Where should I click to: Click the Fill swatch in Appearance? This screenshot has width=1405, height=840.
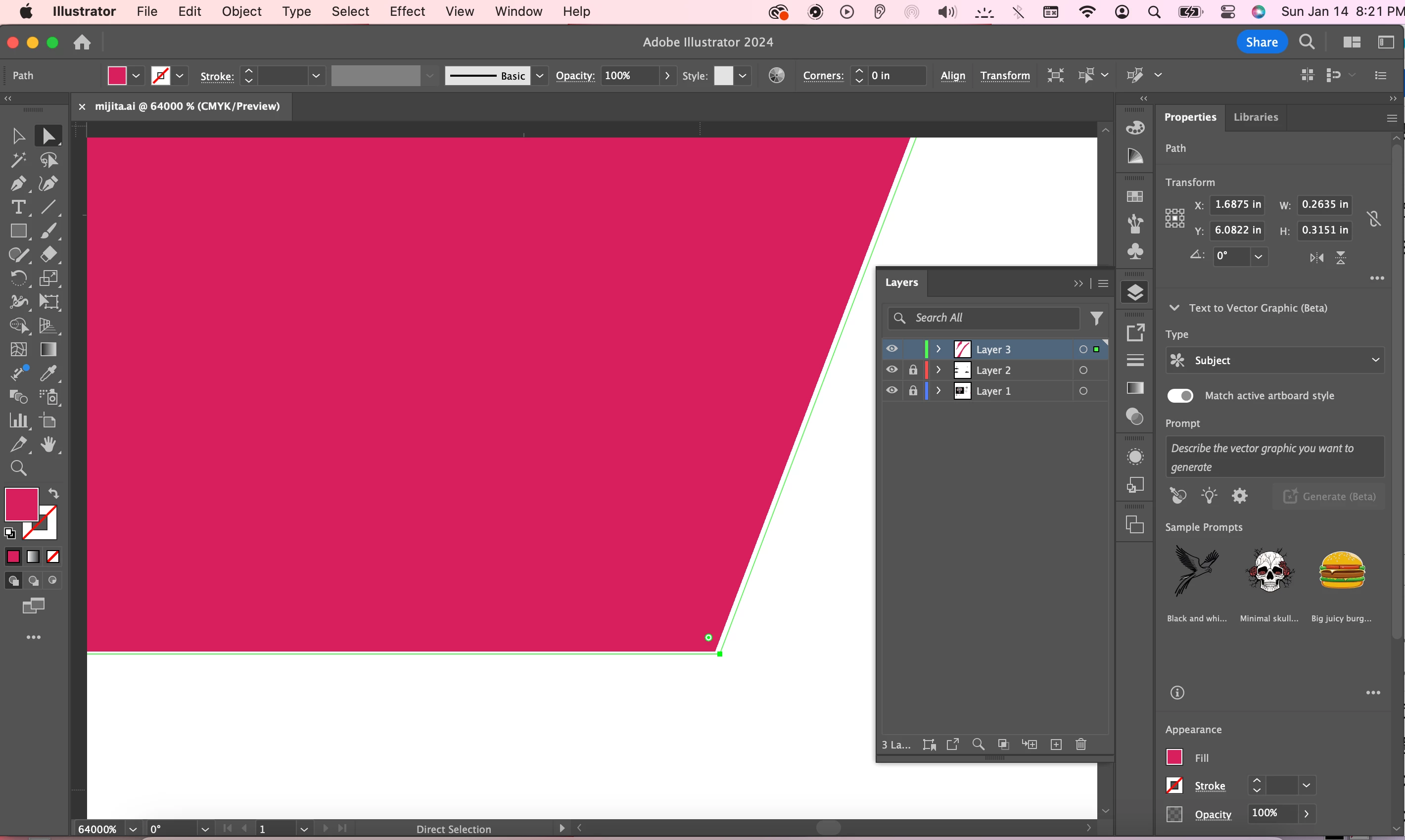coord(1174,757)
